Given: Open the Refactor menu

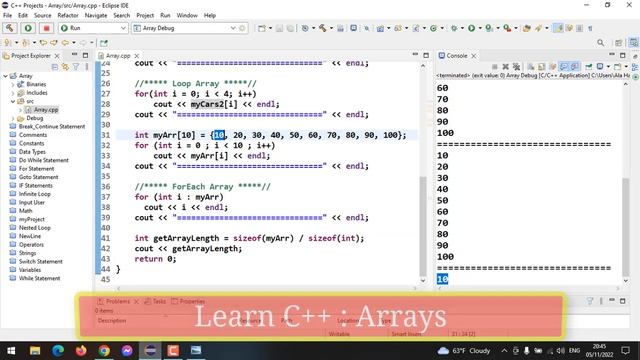Looking at the screenshot, I should [x=68, y=15].
